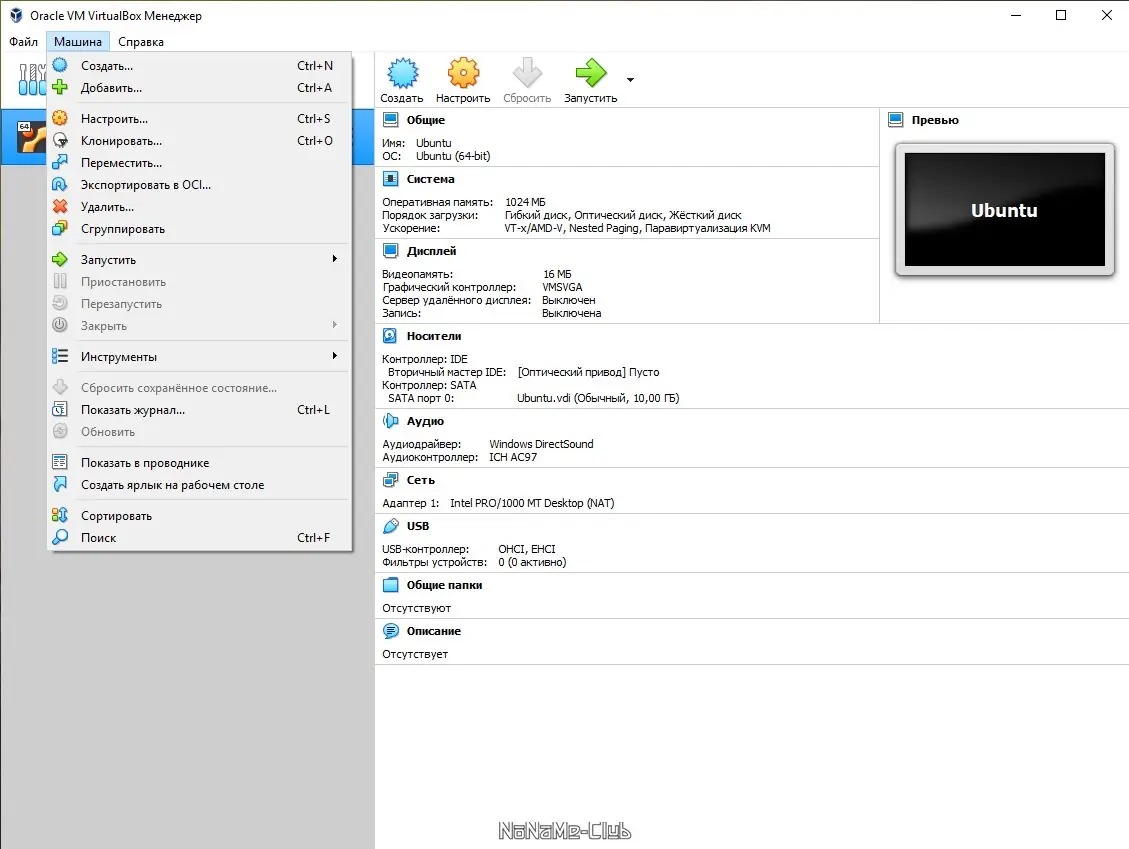Click the list icon beside Инструменты
This screenshot has height=849, width=1129.
pyautogui.click(x=60, y=356)
